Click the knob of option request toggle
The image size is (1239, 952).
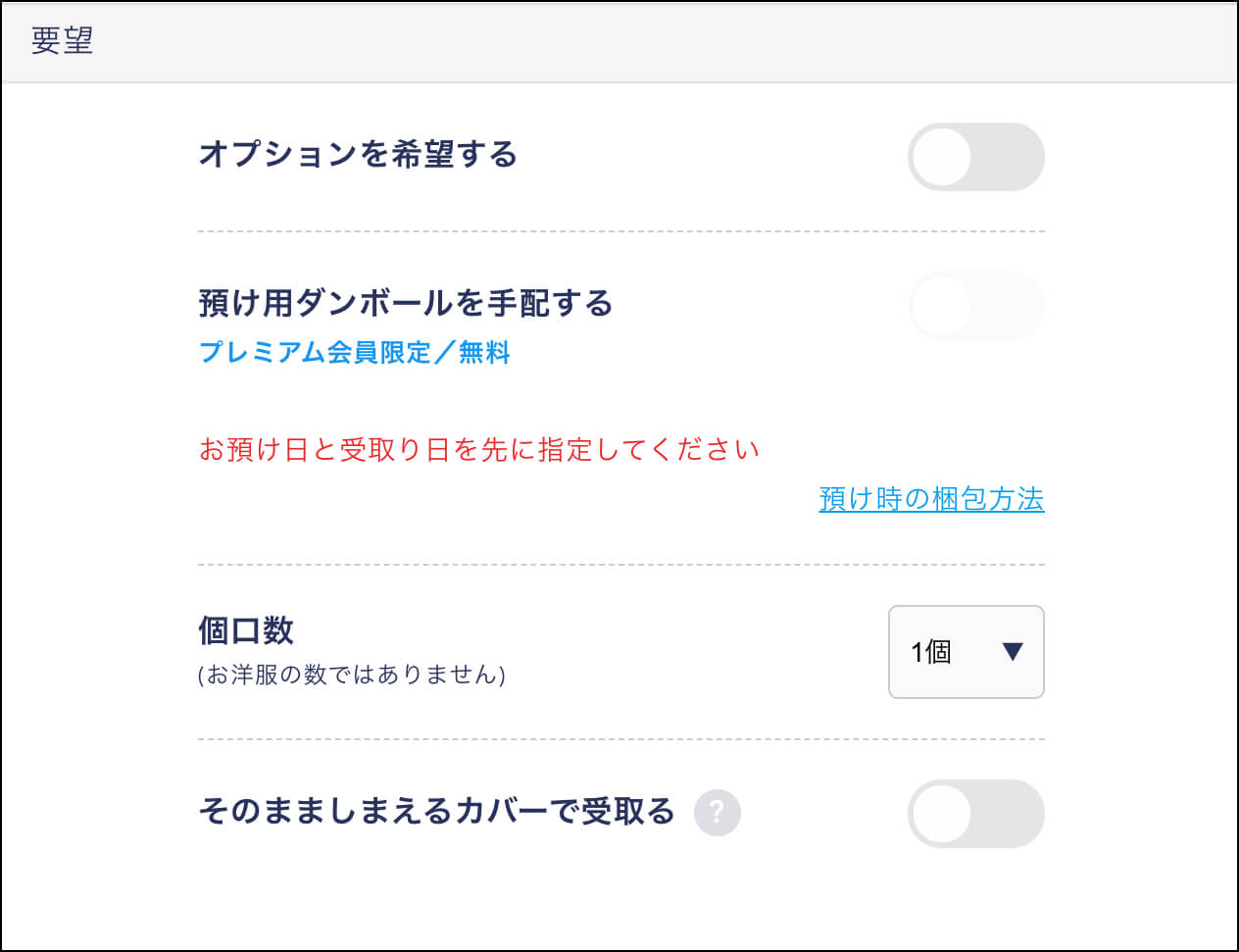[942, 157]
